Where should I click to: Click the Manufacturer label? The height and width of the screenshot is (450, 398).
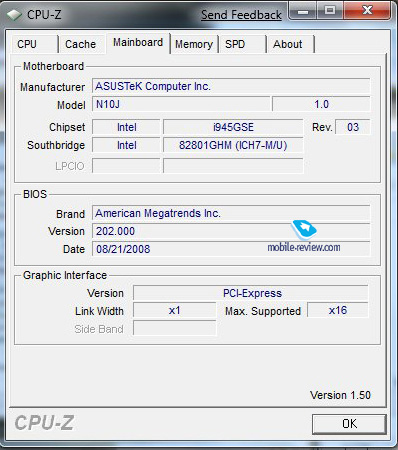pos(52,87)
